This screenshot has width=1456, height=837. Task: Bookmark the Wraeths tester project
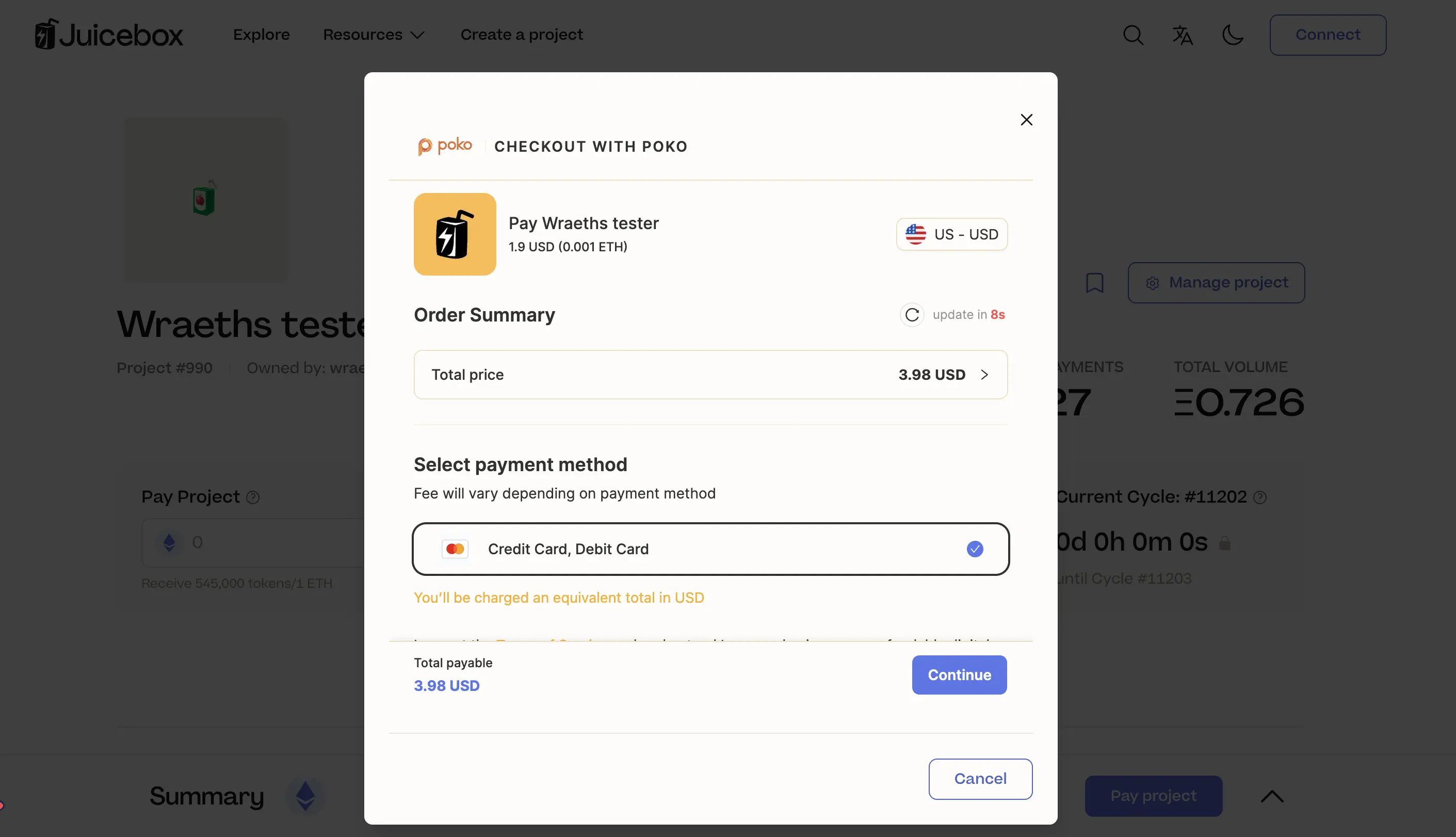click(x=1094, y=282)
